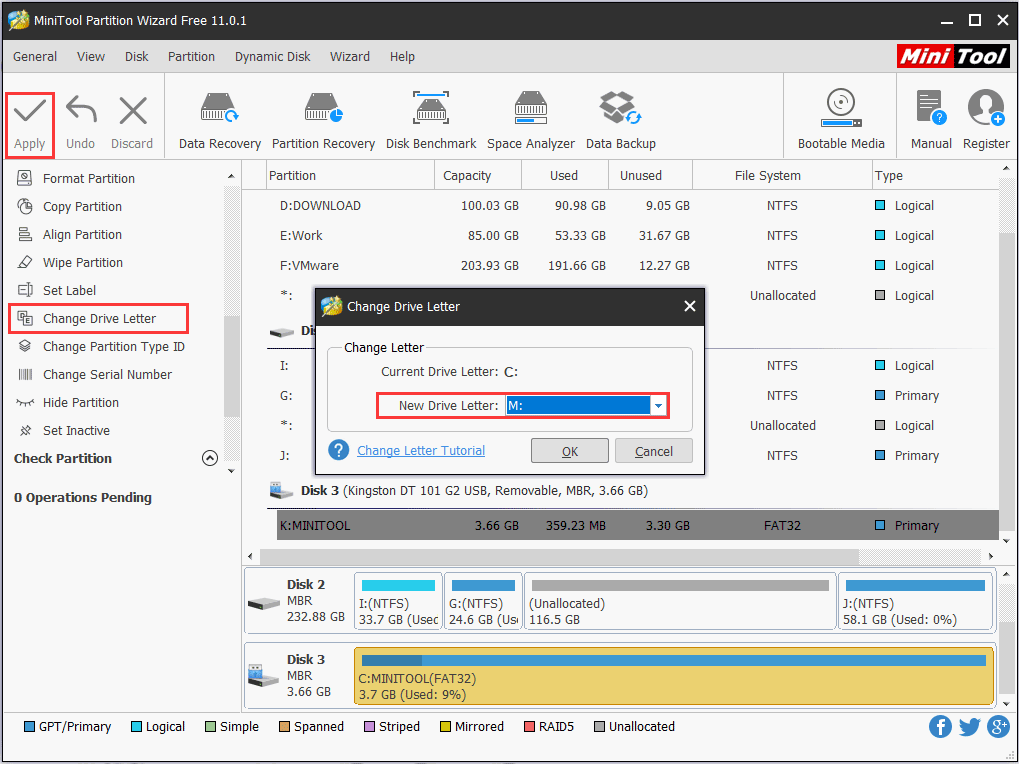The image size is (1019, 764).
Task: Sort by Capacity column header
Action: pos(478,175)
